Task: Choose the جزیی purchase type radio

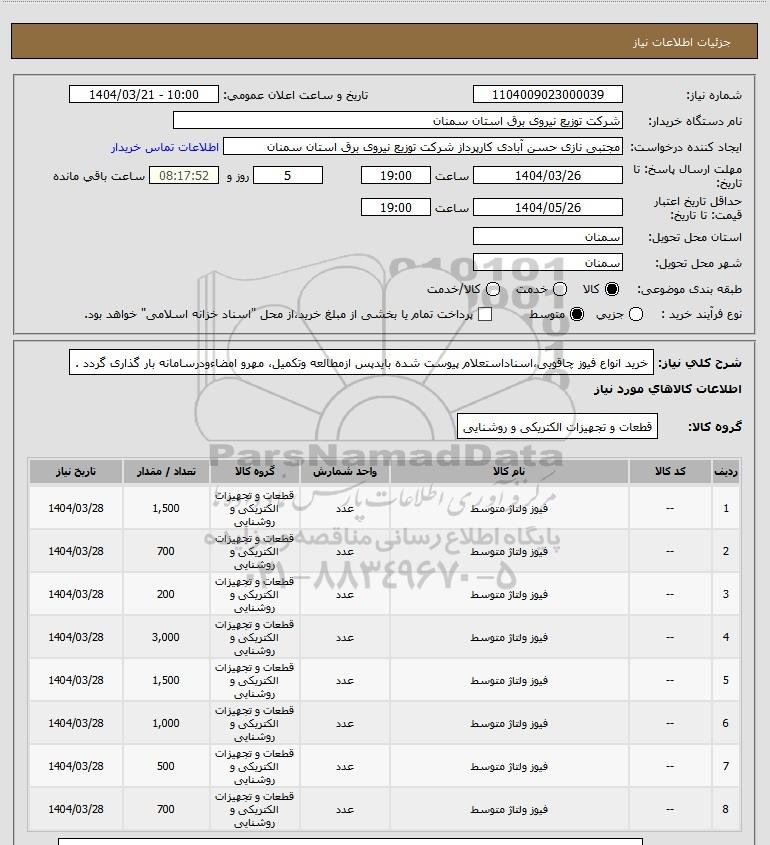Action: pos(636,314)
